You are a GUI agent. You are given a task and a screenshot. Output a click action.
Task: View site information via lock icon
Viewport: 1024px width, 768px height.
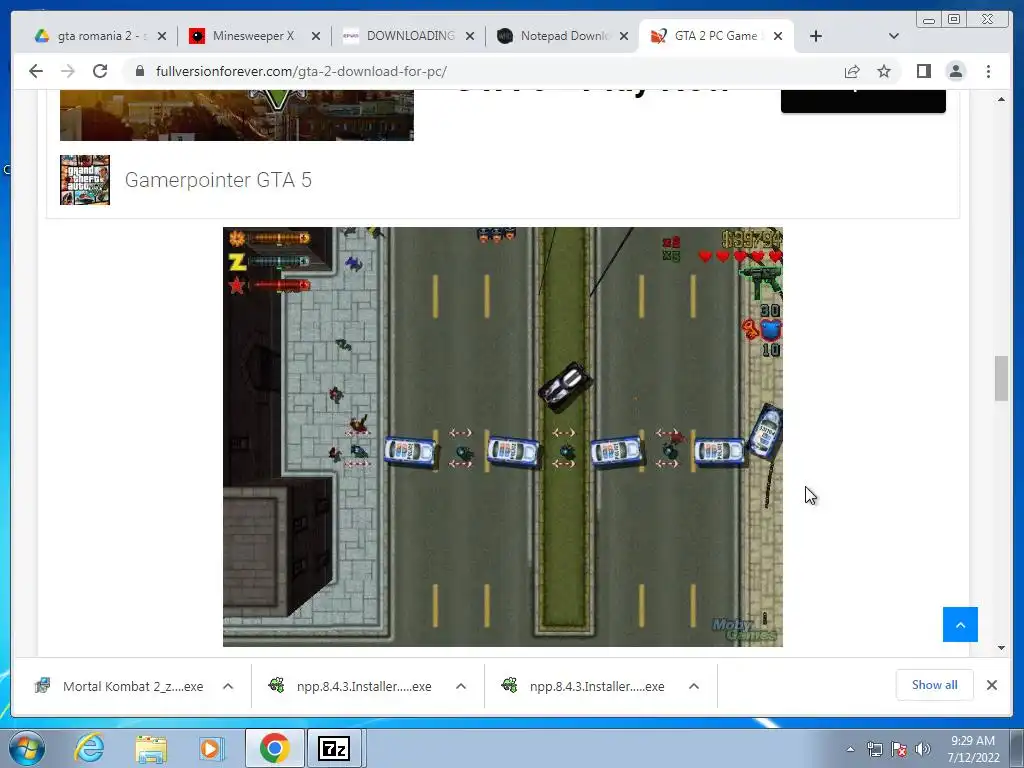tap(139, 71)
